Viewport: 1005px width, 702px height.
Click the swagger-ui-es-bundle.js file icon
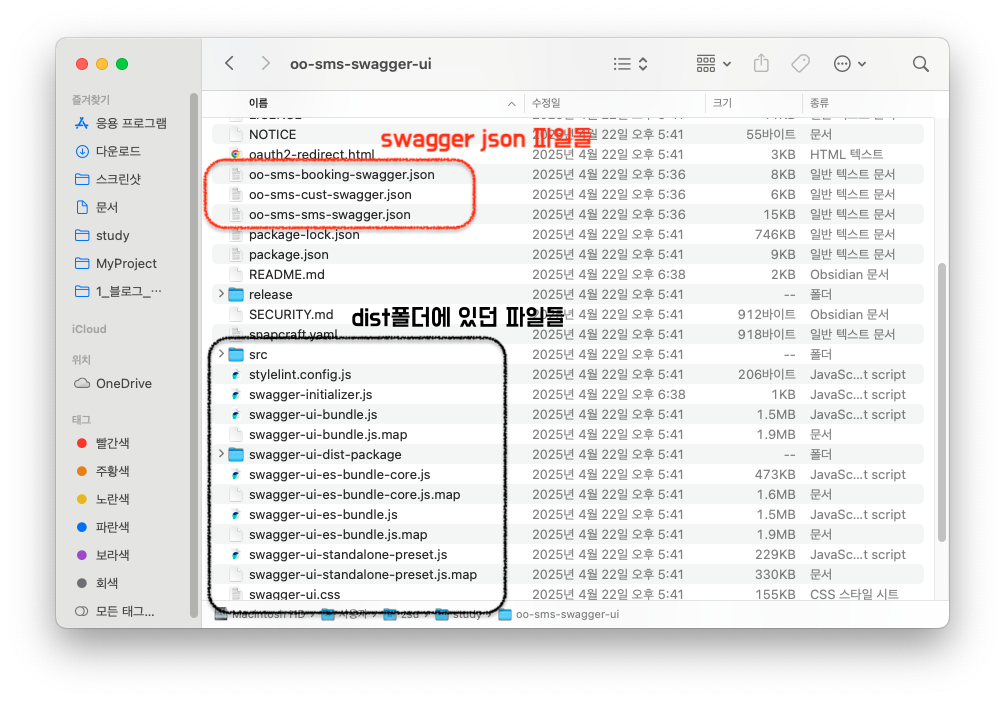point(236,514)
